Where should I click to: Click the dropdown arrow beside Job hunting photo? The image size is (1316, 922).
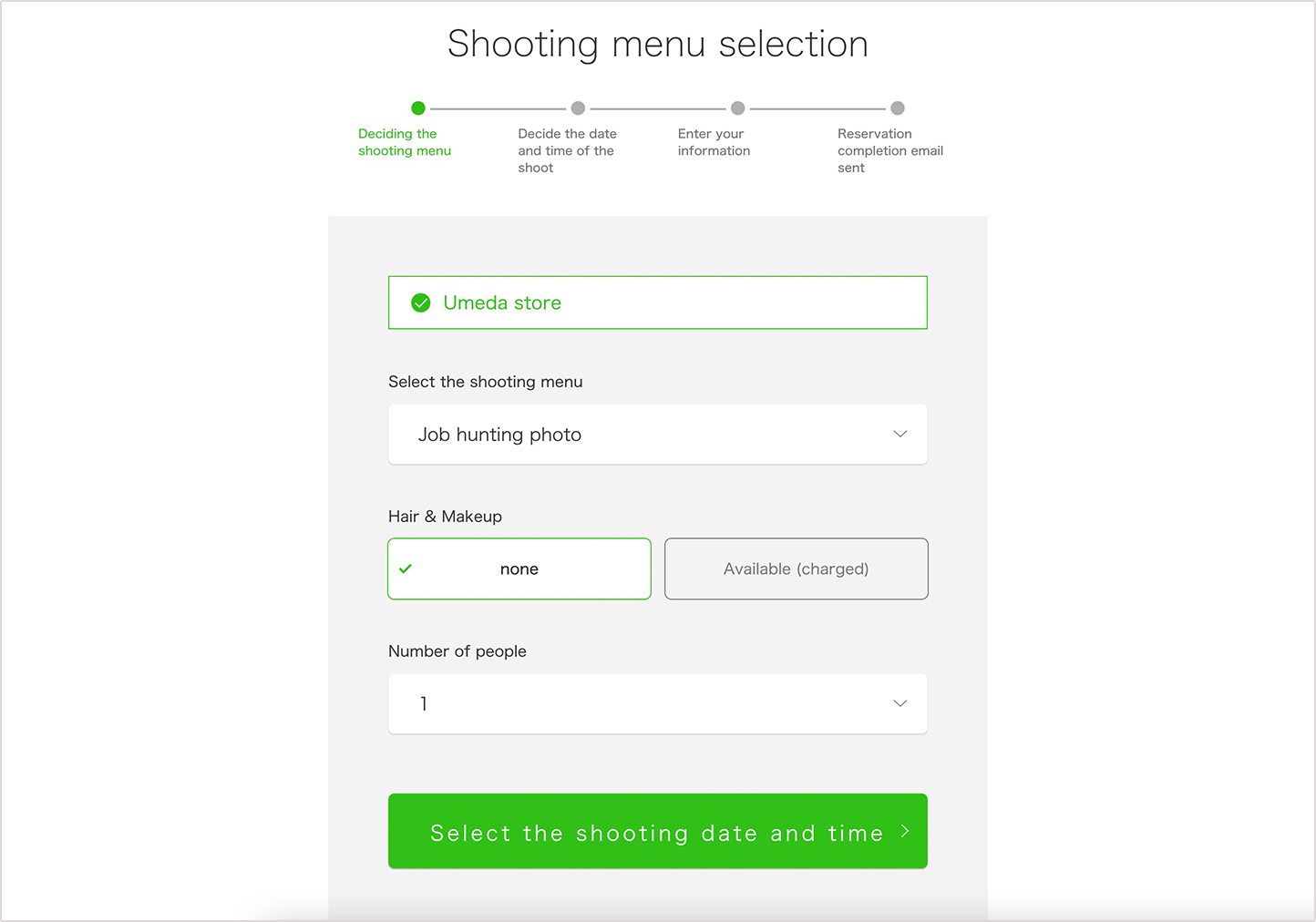point(900,434)
